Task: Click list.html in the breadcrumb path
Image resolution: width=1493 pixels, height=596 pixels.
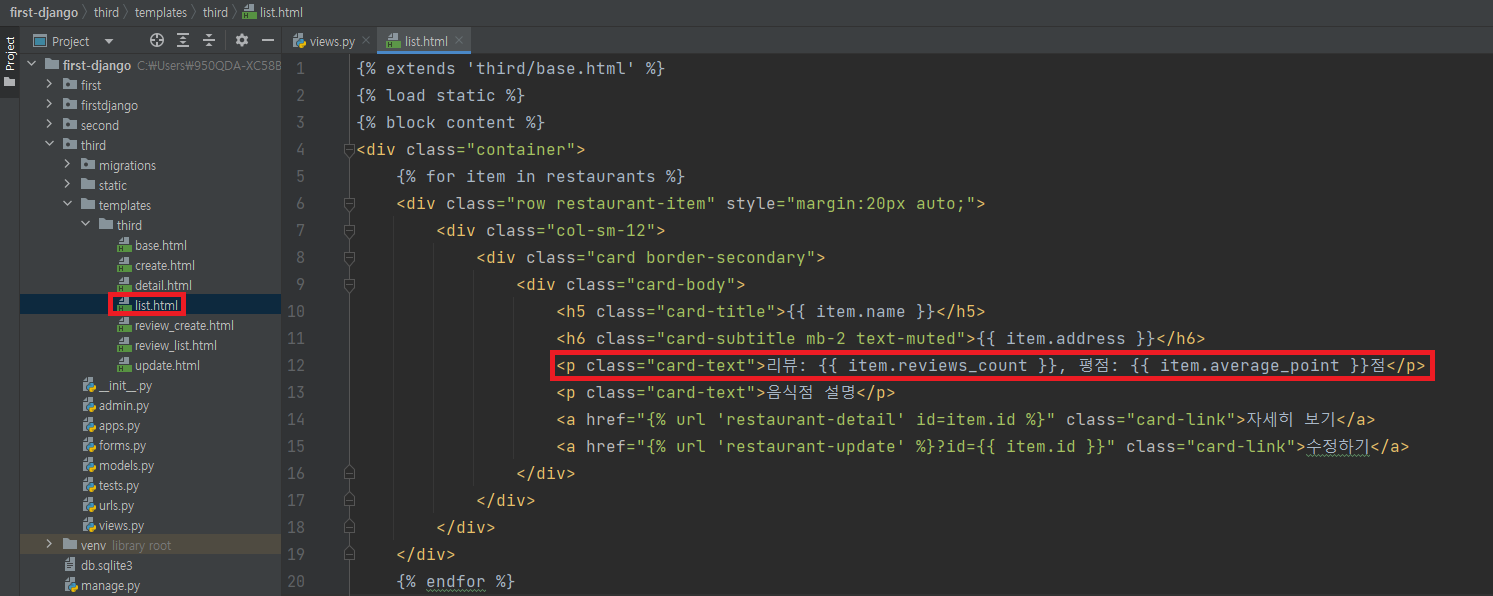Action: [274, 12]
